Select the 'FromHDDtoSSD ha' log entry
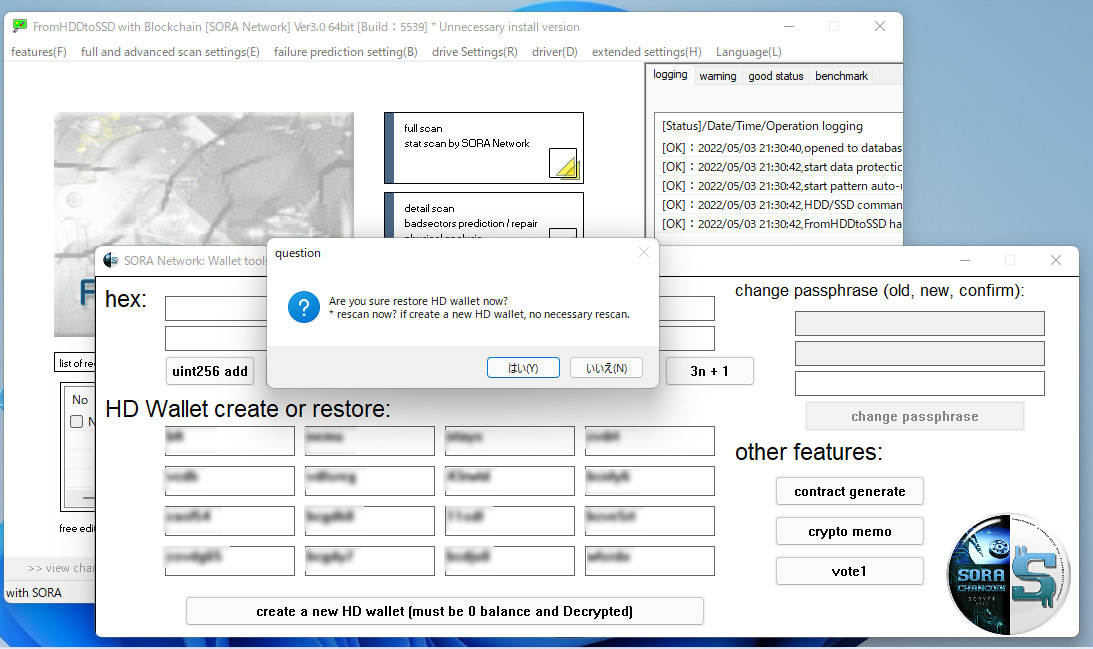 click(782, 223)
